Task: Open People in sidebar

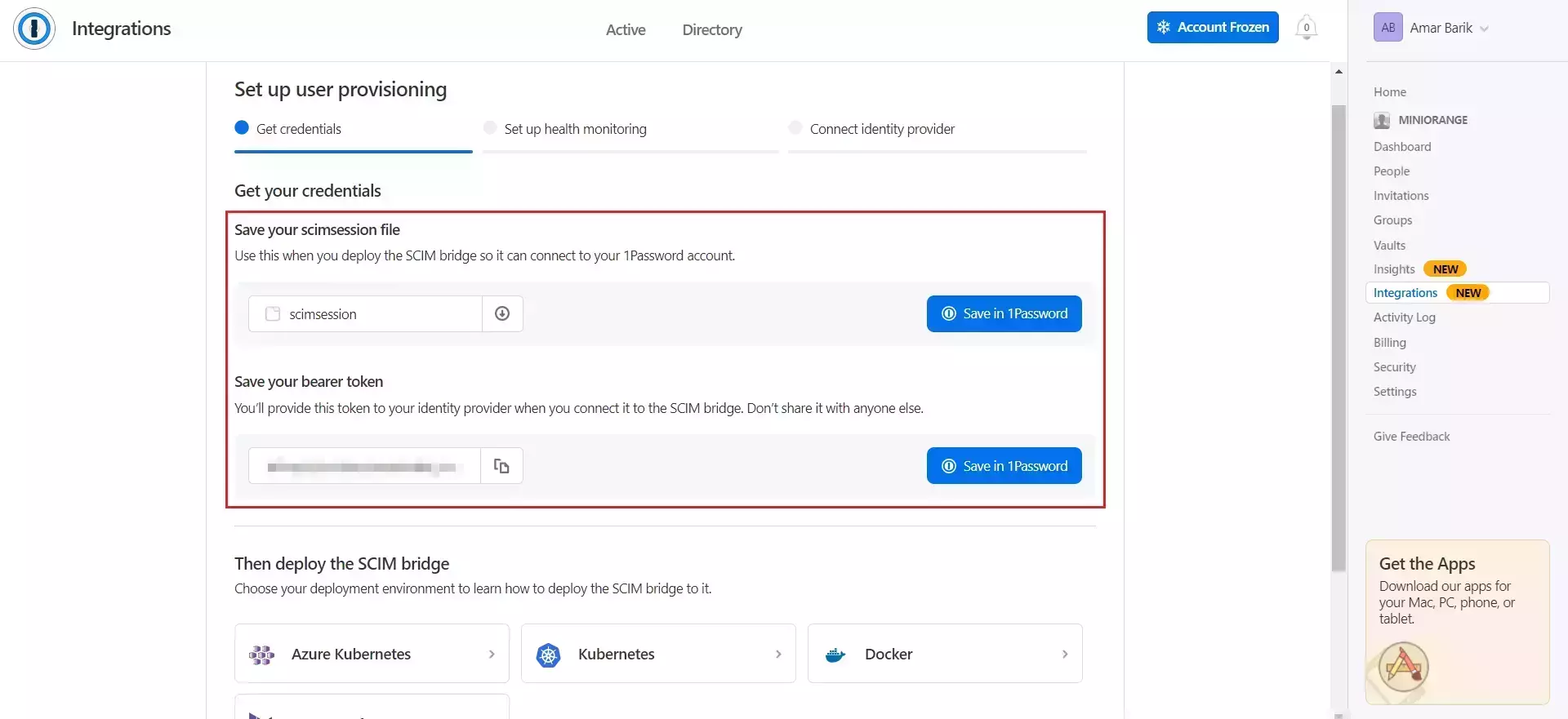Action: coord(1392,171)
